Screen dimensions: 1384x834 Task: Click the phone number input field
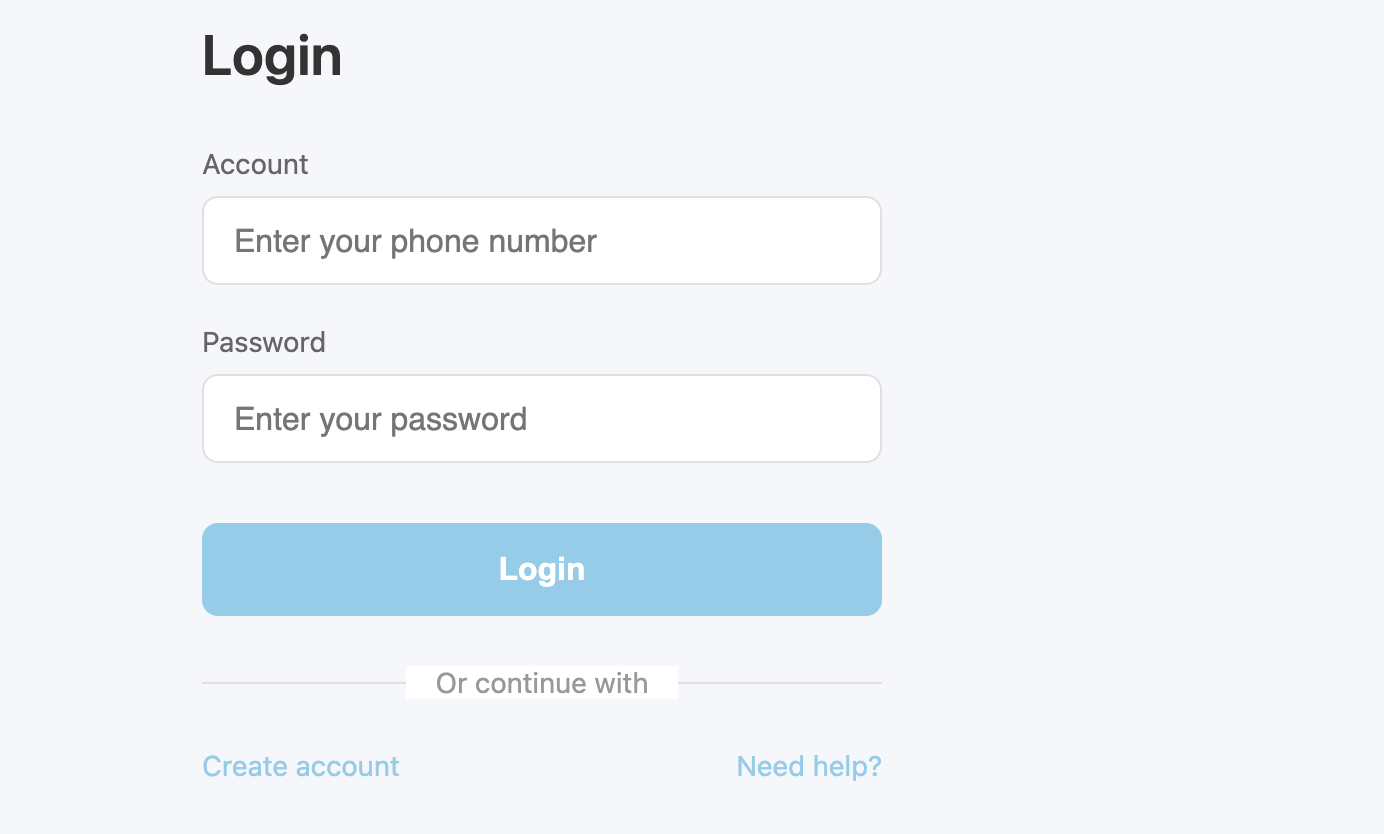click(541, 241)
